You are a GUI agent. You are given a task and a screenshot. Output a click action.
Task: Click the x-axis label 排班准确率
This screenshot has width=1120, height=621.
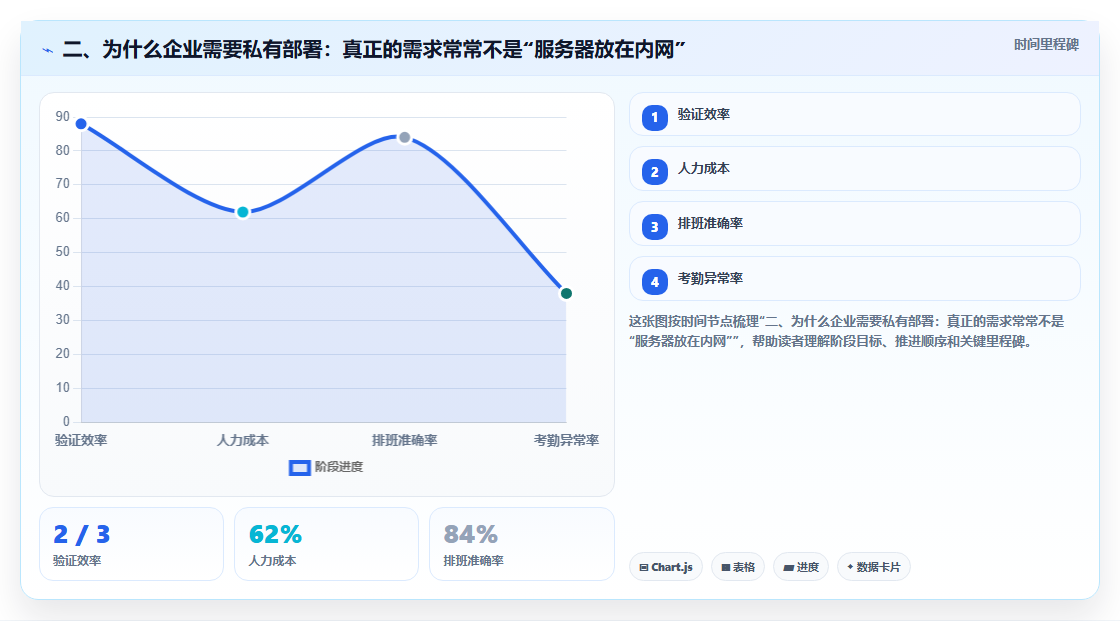coord(404,440)
